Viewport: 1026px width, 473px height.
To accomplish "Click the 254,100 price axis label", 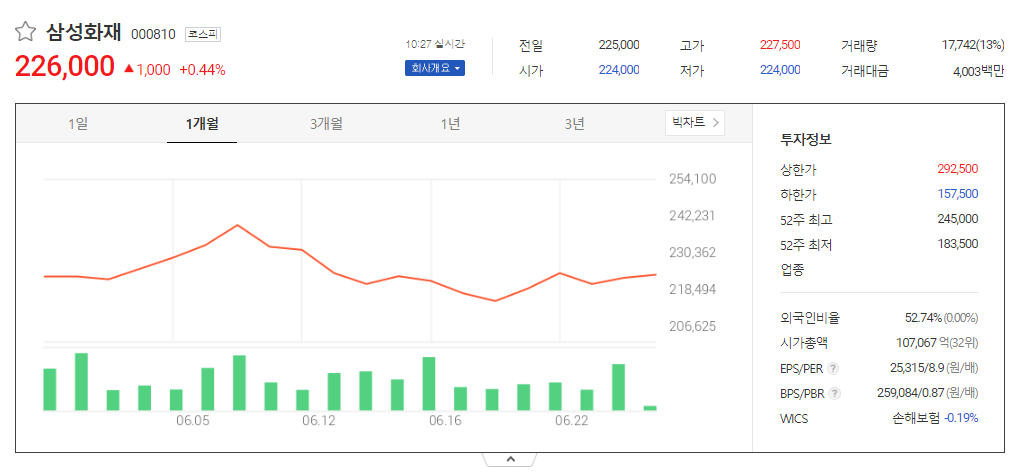I will click(693, 179).
